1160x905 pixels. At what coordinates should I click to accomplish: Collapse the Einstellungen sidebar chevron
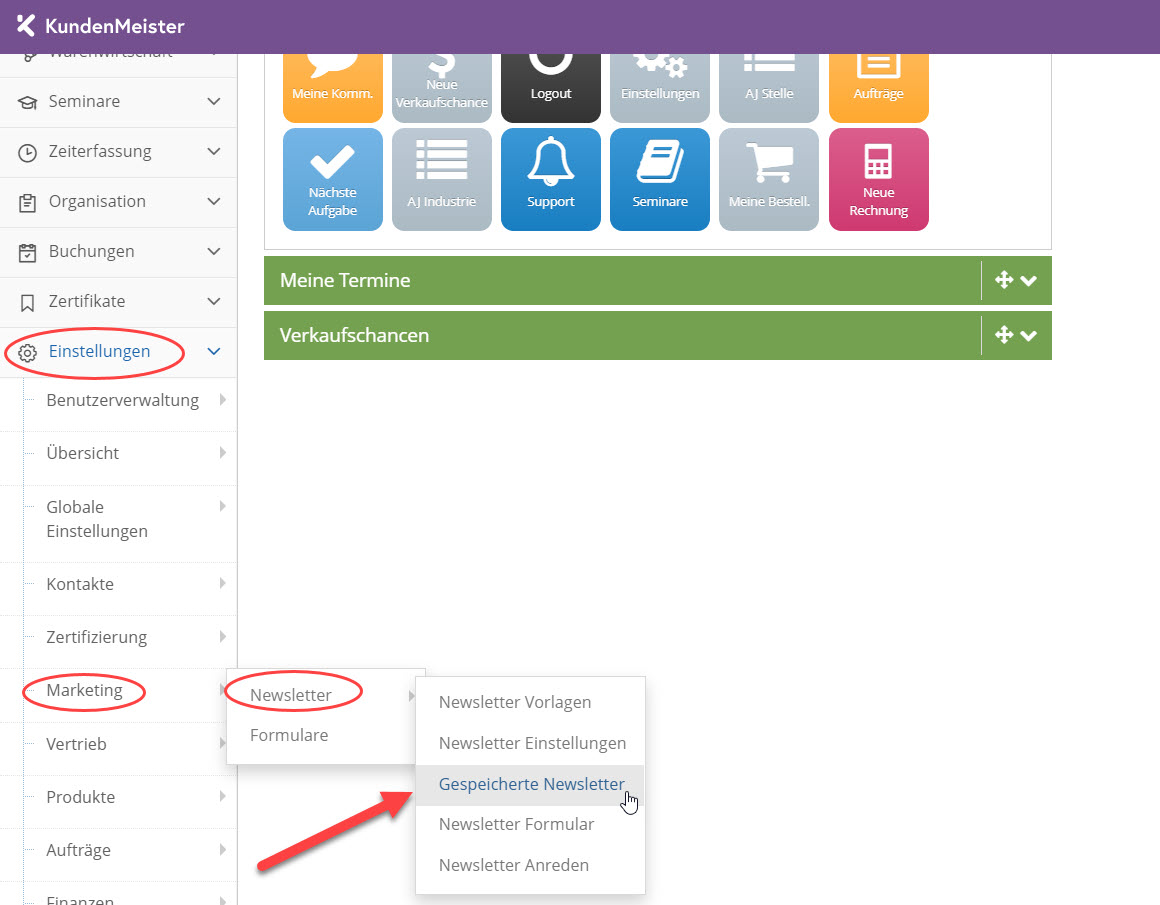214,351
